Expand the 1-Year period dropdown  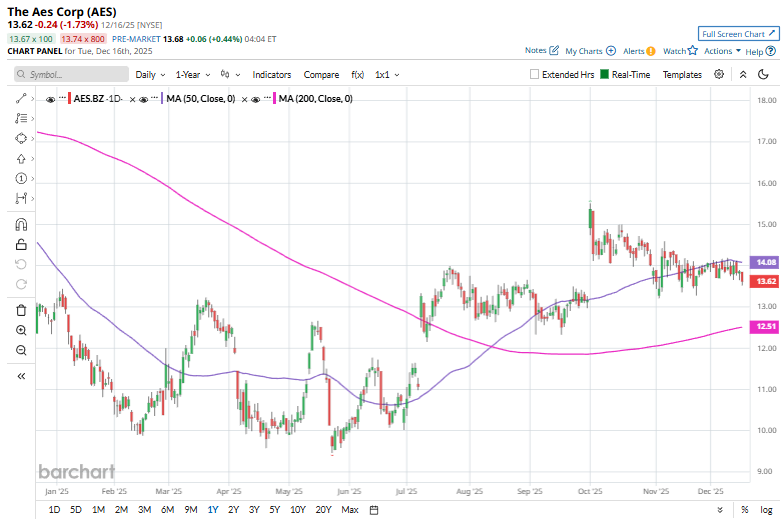click(x=192, y=74)
